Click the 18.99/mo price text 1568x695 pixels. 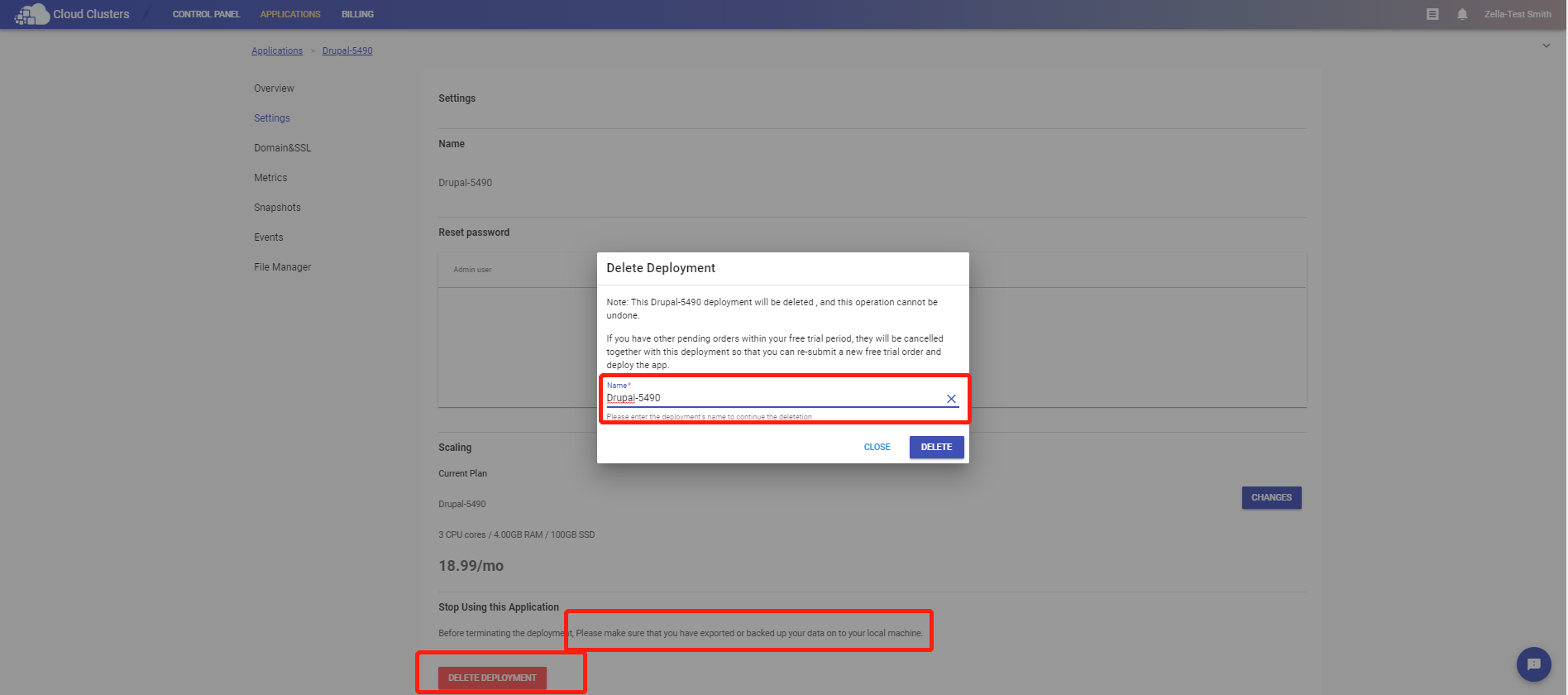tap(471, 566)
